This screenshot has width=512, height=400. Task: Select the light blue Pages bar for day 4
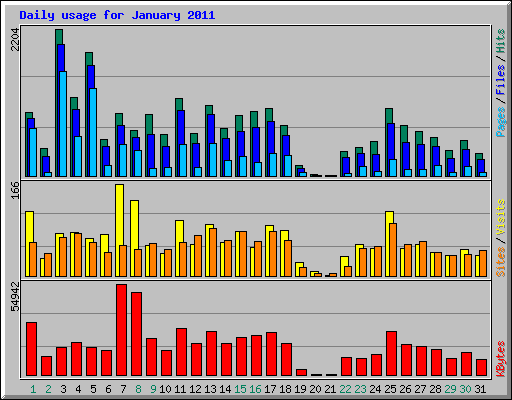(x=78, y=156)
